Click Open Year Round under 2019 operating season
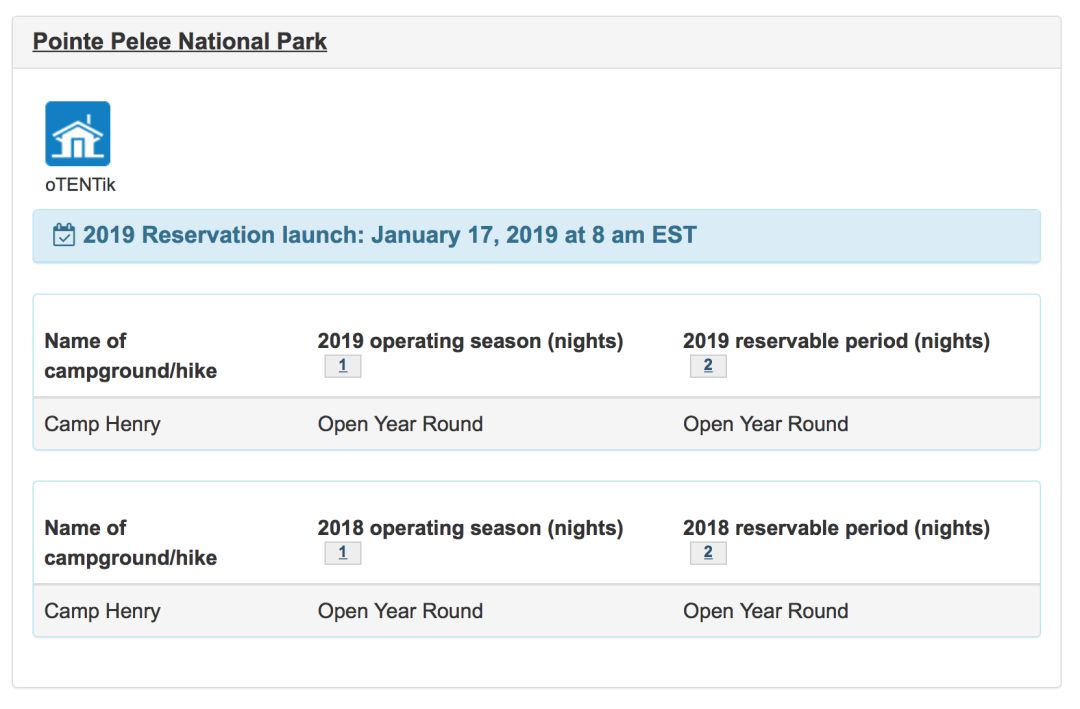 [400, 424]
